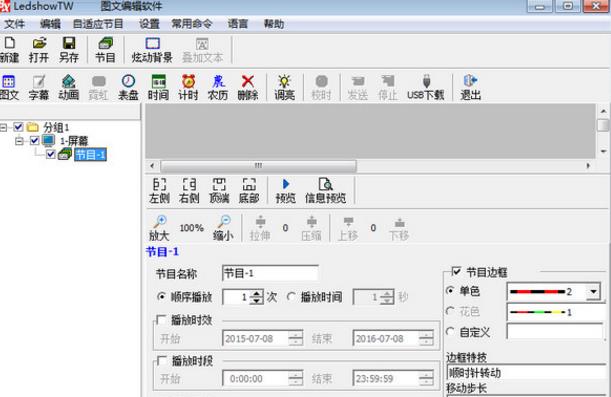Open the 边框特技 顺时针转动 combo box
Viewport: 611px width, 397px height.
(526, 373)
